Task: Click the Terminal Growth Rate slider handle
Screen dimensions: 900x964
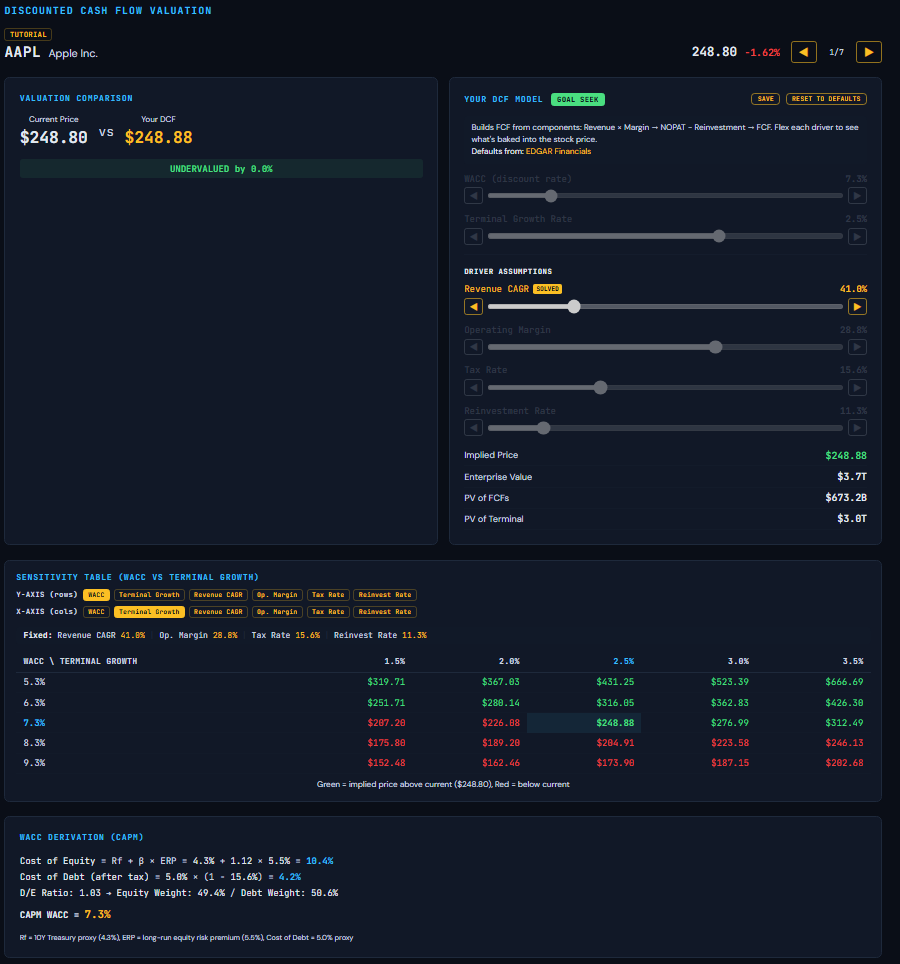Action: click(719, 236)
